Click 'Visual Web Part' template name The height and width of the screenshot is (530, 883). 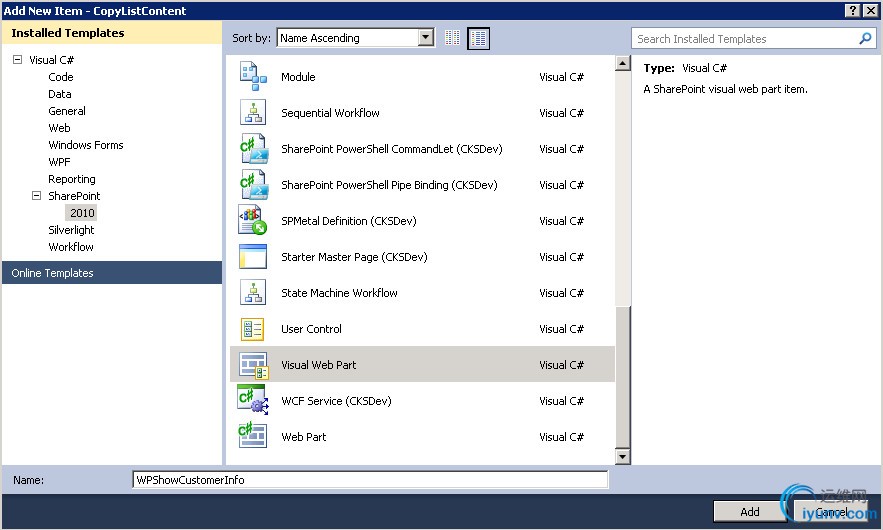(318, 365)
